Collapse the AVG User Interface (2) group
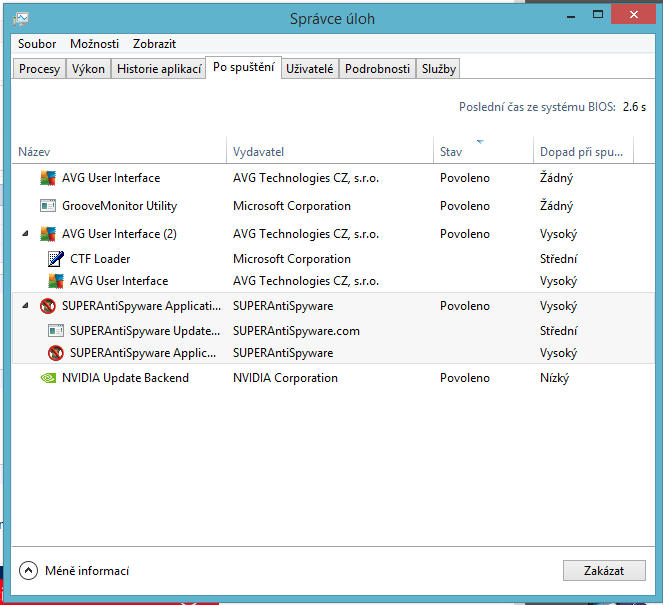The width and height of the screenshot is (663, 605). point(25,233)
